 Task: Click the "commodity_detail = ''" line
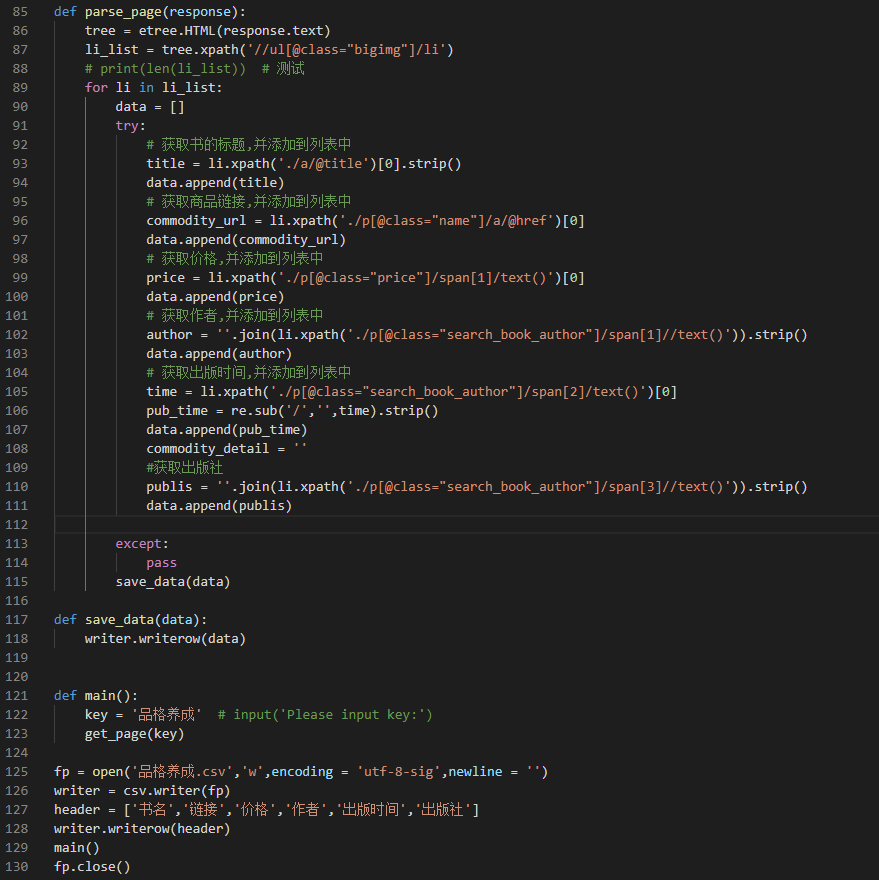pyautogui.click(x=227, y=449)
